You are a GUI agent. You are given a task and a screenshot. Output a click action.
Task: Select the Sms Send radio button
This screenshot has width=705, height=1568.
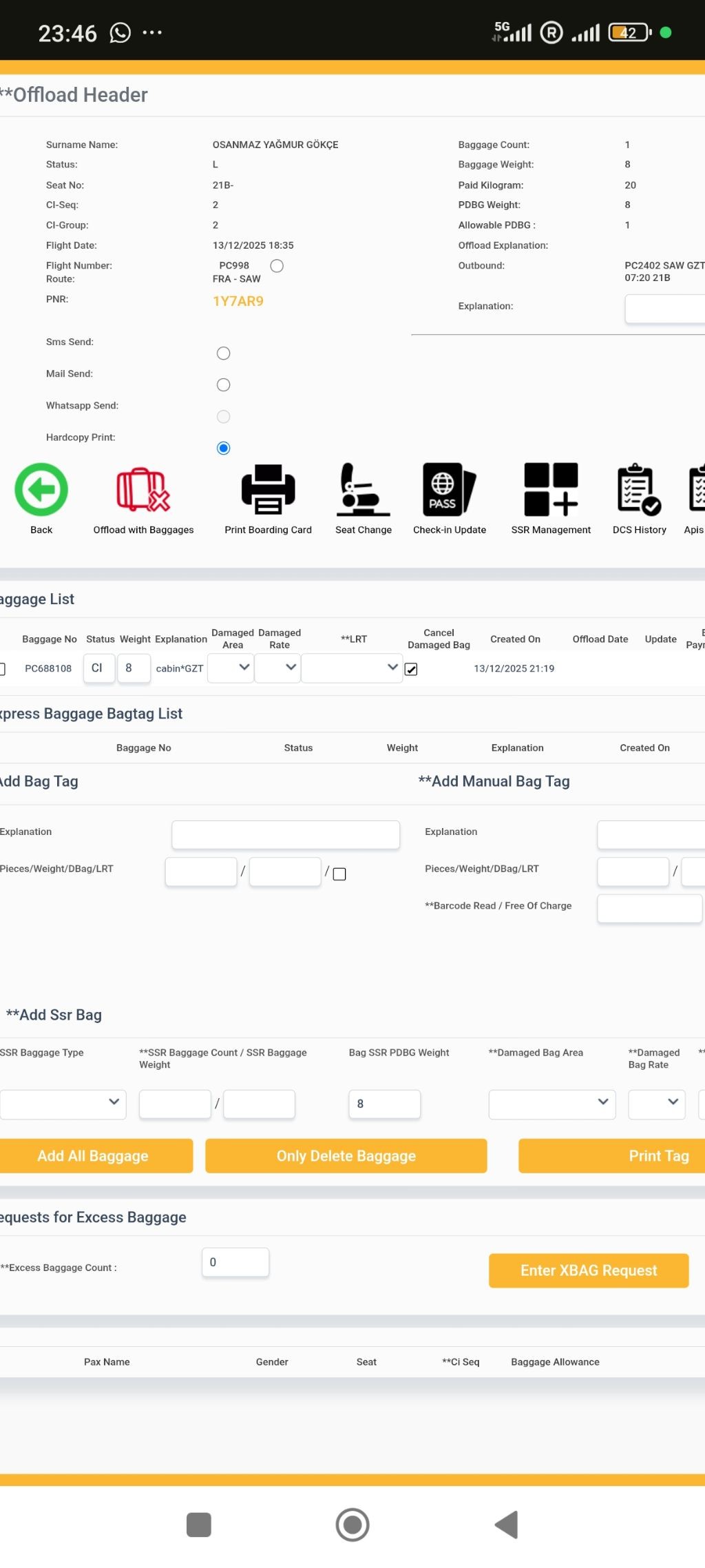pyautogui.click(x=223, y=353)
